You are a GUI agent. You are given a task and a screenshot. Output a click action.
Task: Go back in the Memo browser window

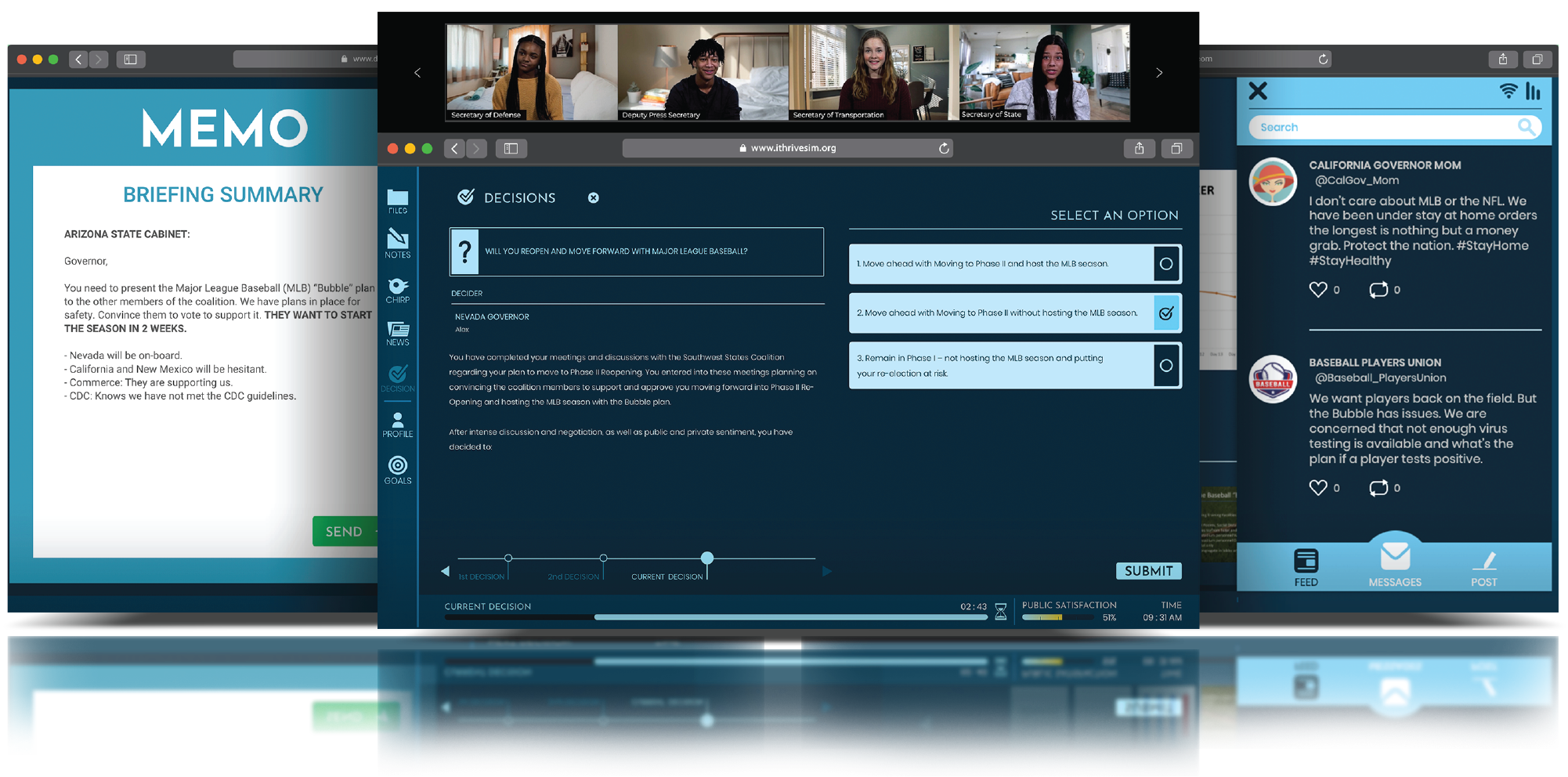tap(78, 59)
